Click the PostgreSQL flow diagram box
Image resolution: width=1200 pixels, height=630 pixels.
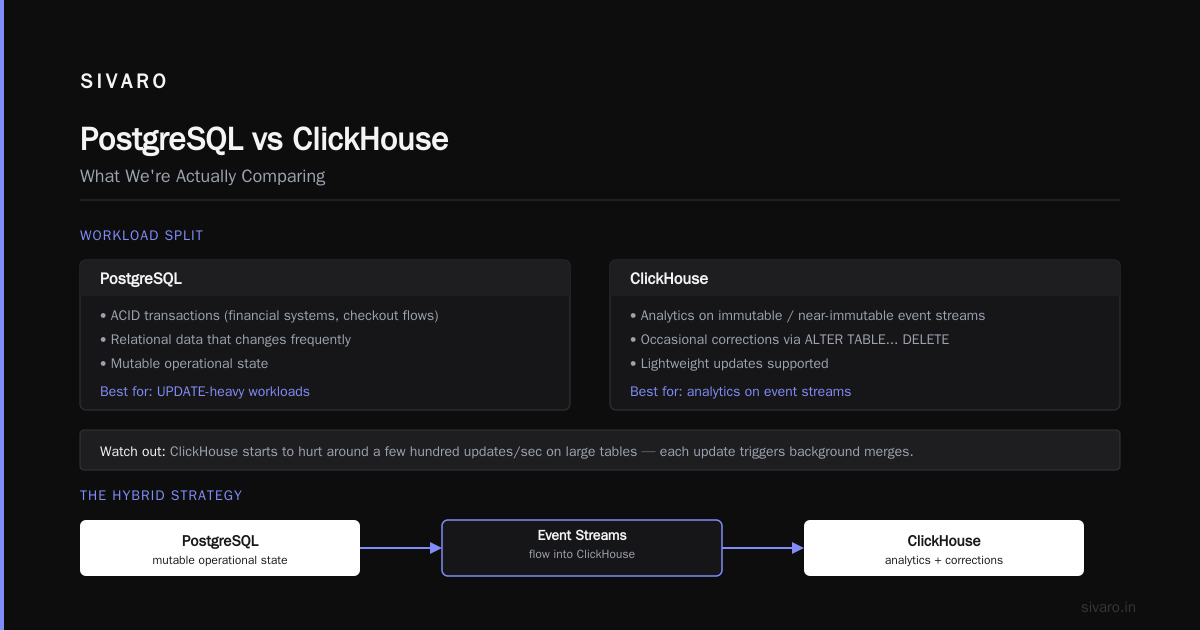point(220,548)
